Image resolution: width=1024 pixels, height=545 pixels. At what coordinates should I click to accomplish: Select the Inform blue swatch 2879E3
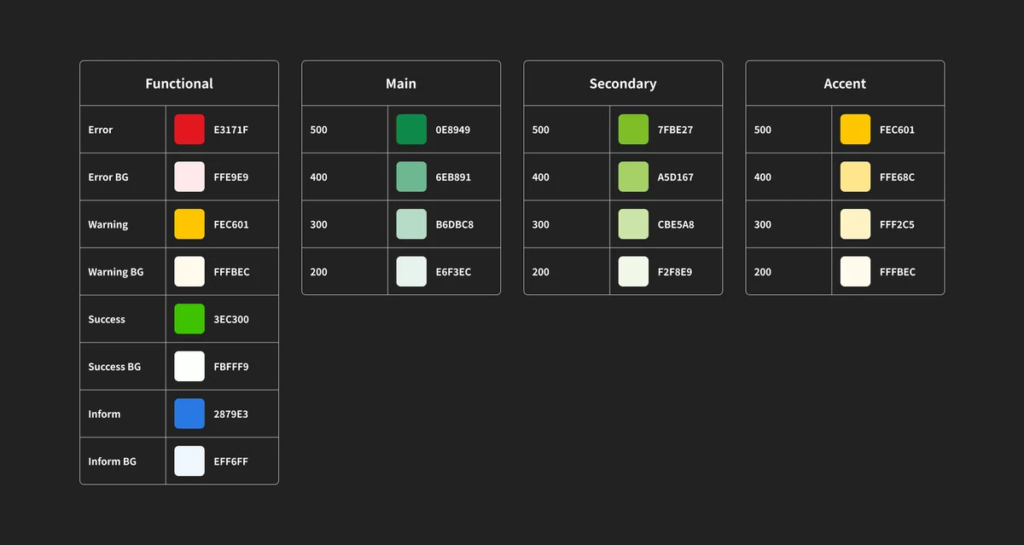coord(189,414)
